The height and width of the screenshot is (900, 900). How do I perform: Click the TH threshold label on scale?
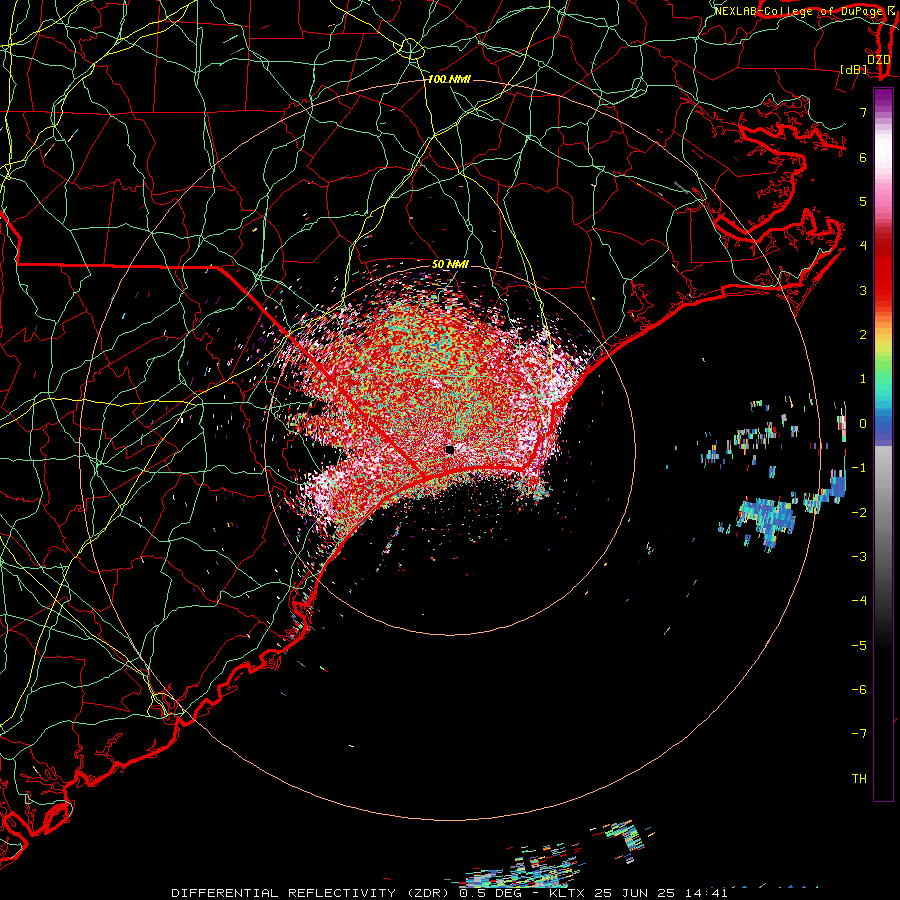click(859, 779)
